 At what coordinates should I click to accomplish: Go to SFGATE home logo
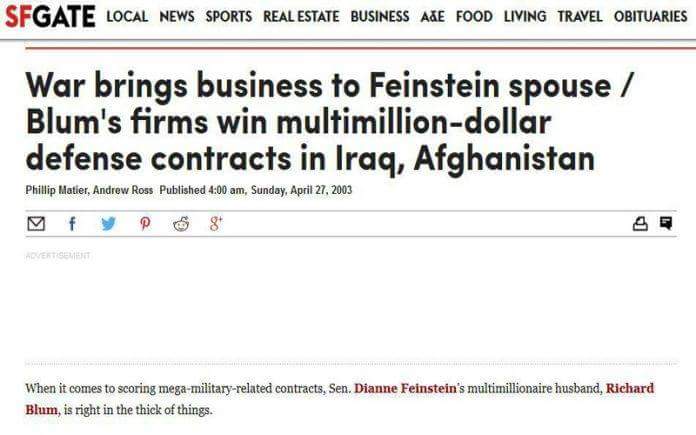(49, 15)
